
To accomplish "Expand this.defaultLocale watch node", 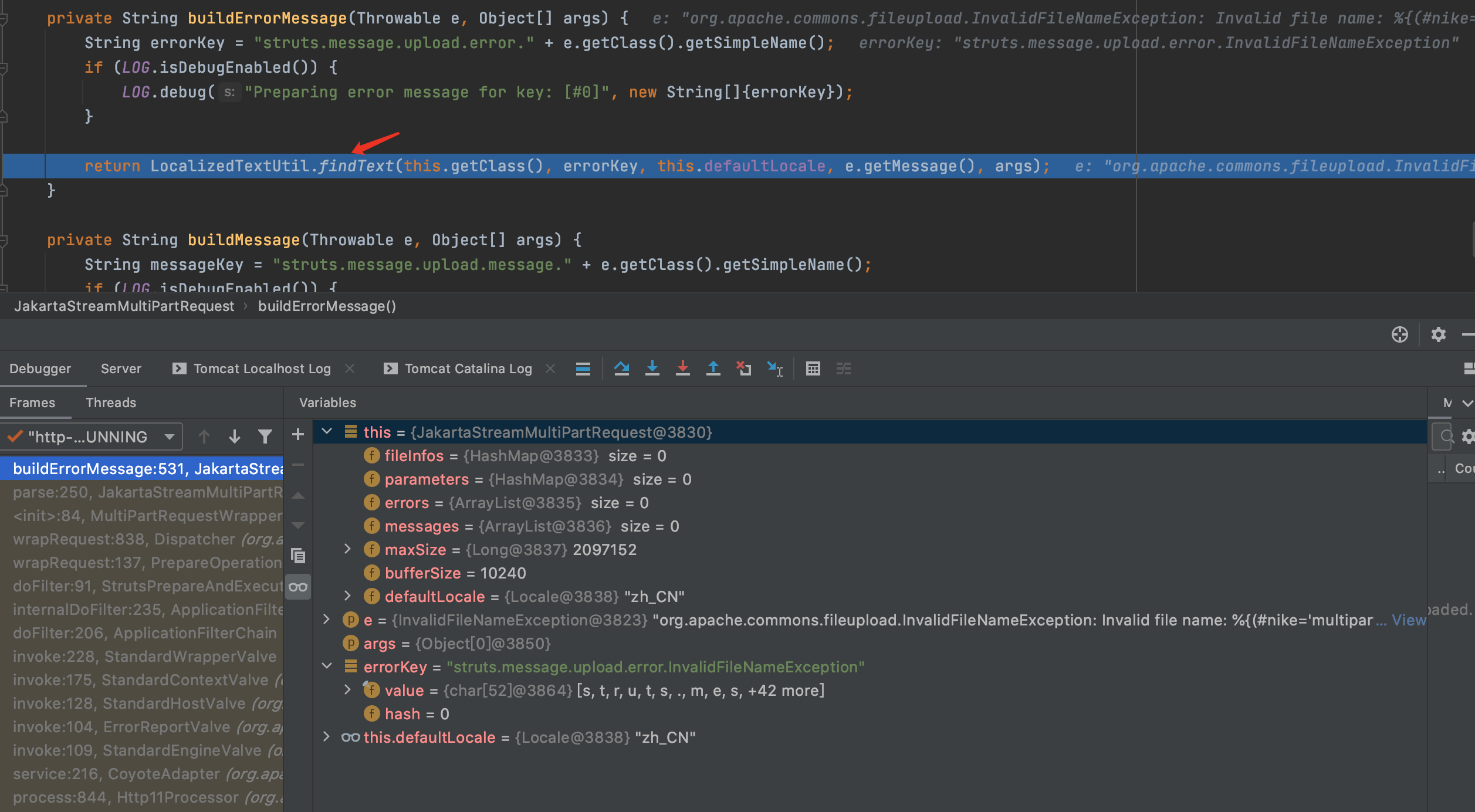I will coord(327,737).
